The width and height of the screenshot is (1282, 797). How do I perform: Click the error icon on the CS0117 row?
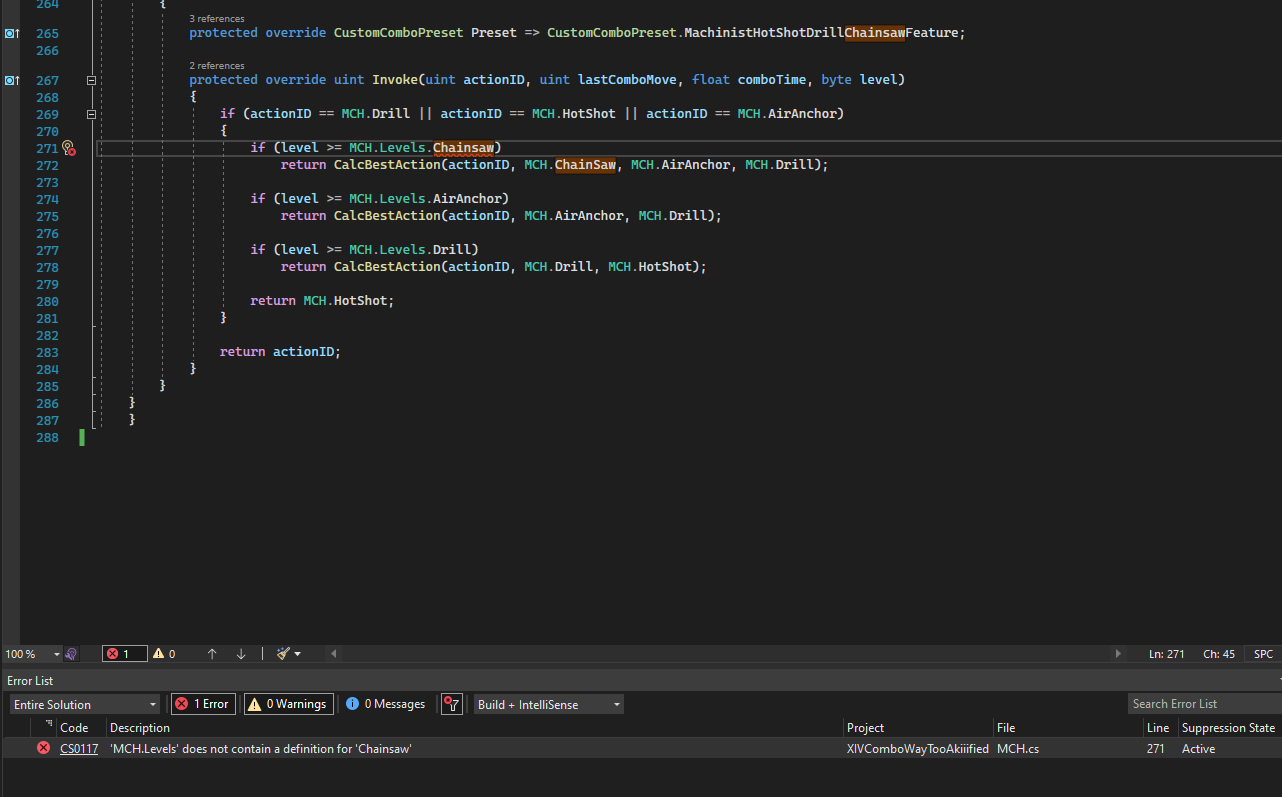click(x=42, y=748)
